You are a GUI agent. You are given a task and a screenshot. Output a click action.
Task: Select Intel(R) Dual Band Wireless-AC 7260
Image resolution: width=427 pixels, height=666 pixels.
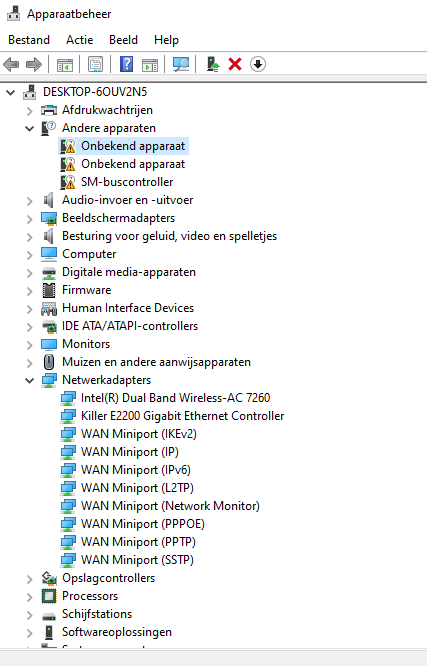tap(175, 398)
